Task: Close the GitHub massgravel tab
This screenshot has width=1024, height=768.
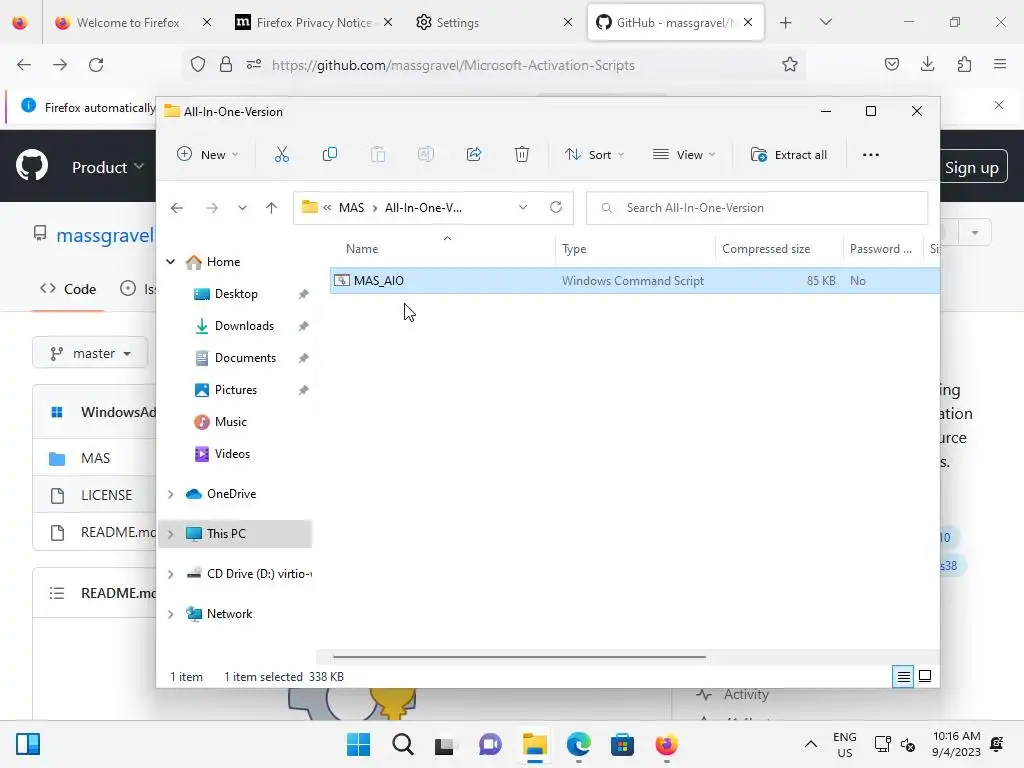Action: point(748,22)
